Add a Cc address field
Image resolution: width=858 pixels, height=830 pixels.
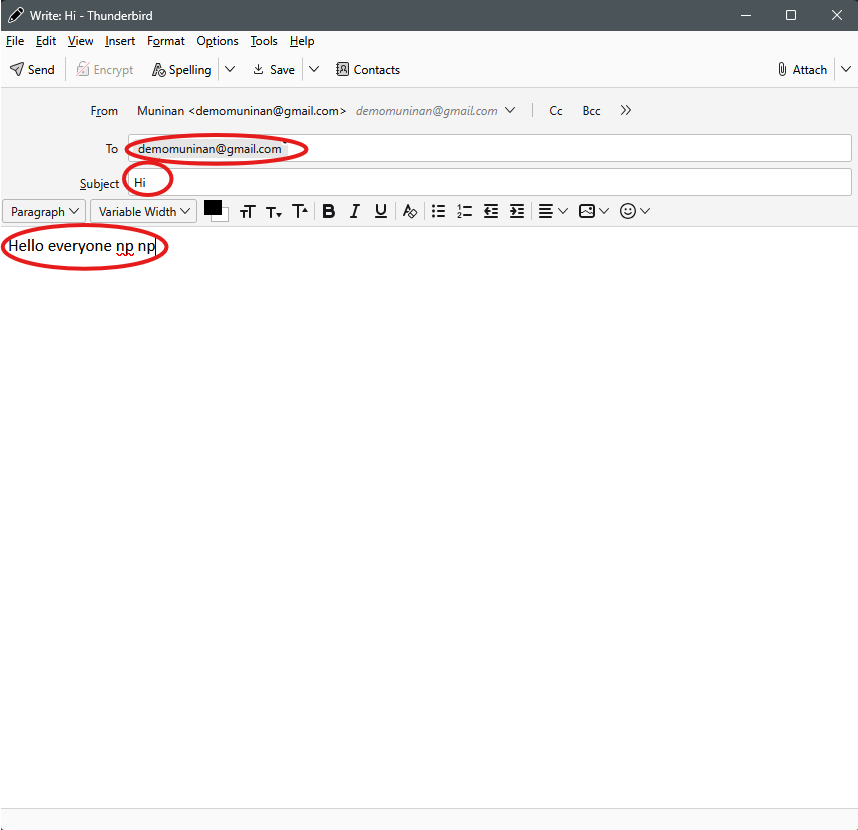tap(555, 111)
